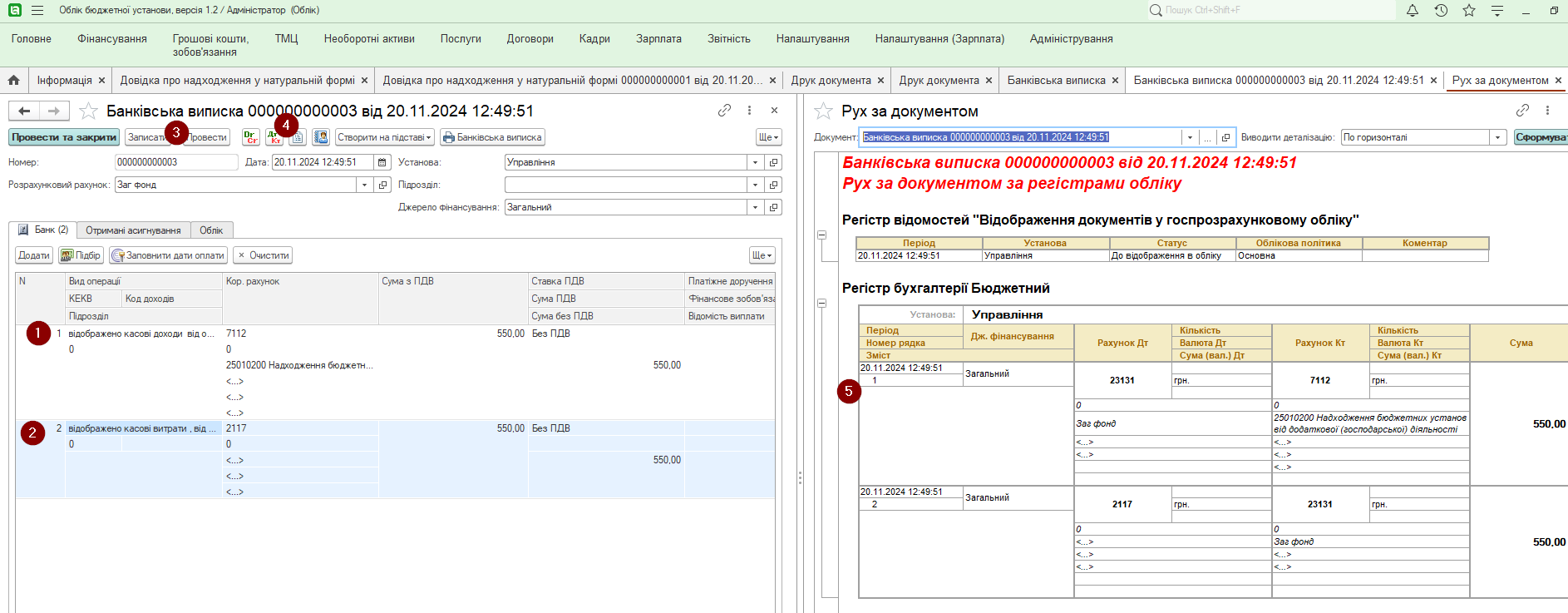Expand the Створити на підставі menu
Screen dimensions: 1568x613
point(384,137)
